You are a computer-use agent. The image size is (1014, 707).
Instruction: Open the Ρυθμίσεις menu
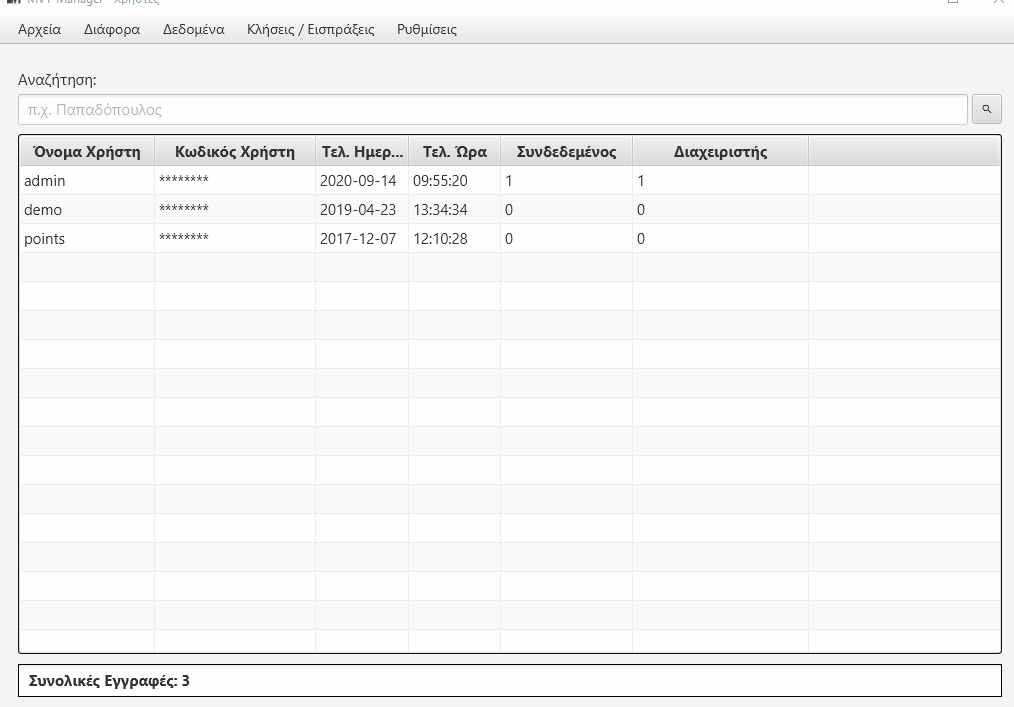coord(427,30)
